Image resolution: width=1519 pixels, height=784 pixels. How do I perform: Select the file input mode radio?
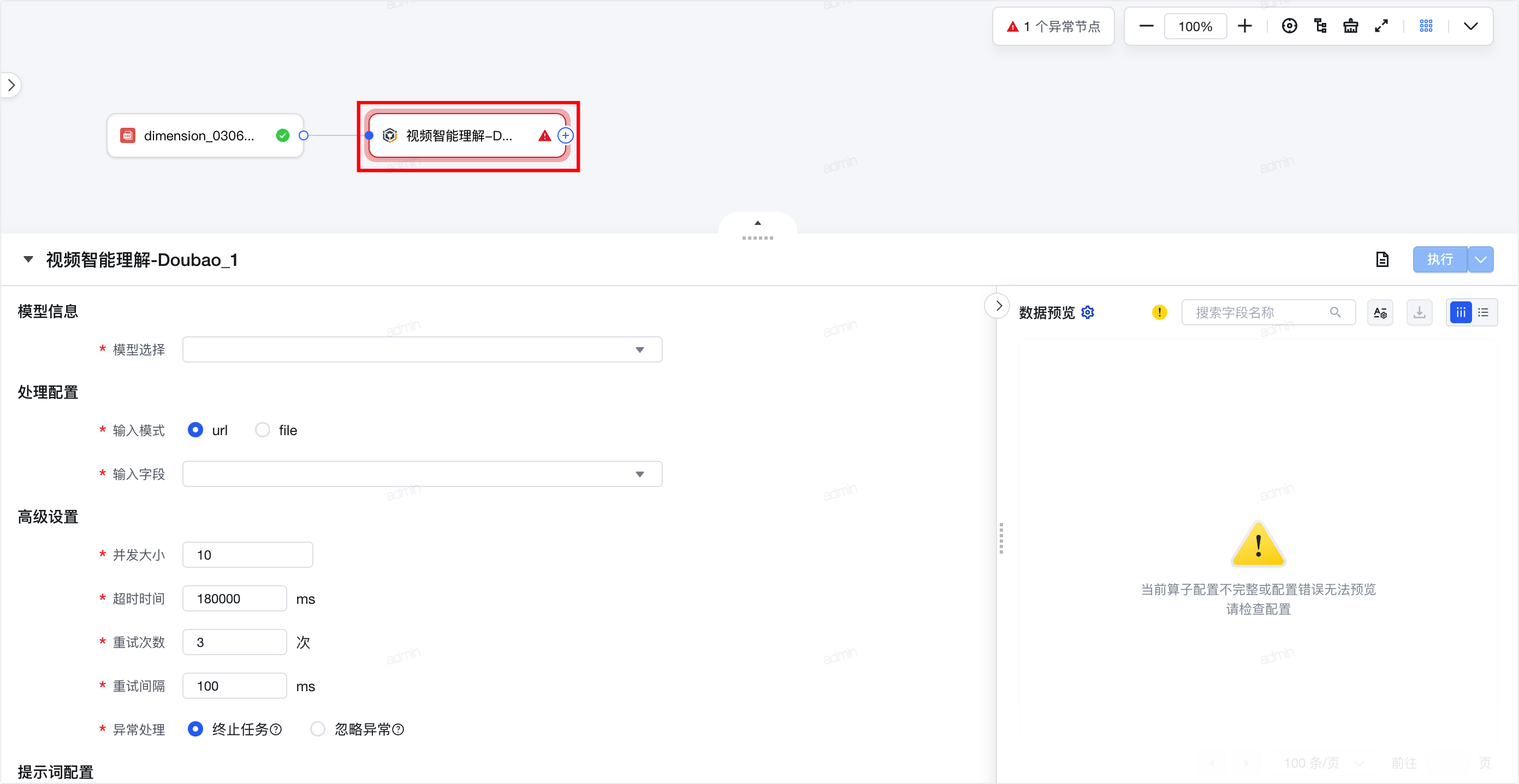click(x=263, y=430)
